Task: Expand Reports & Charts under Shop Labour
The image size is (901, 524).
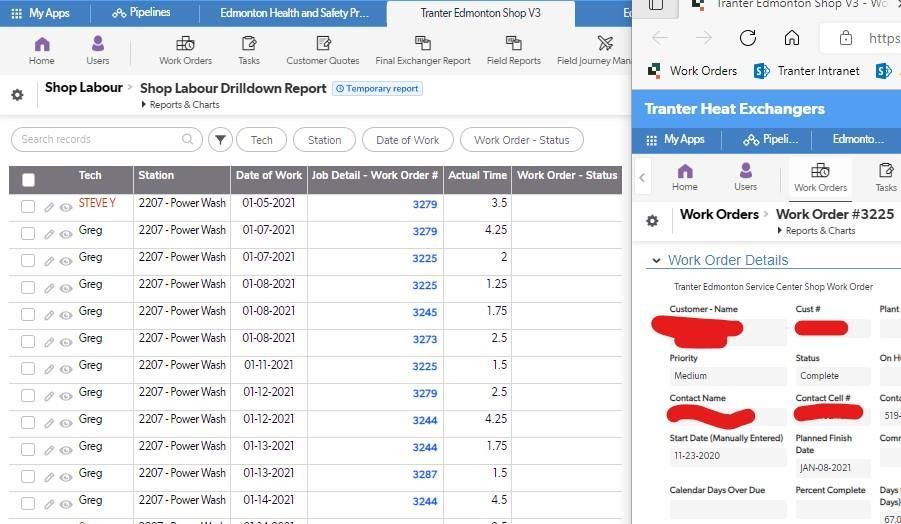Action: coord(180,105)
